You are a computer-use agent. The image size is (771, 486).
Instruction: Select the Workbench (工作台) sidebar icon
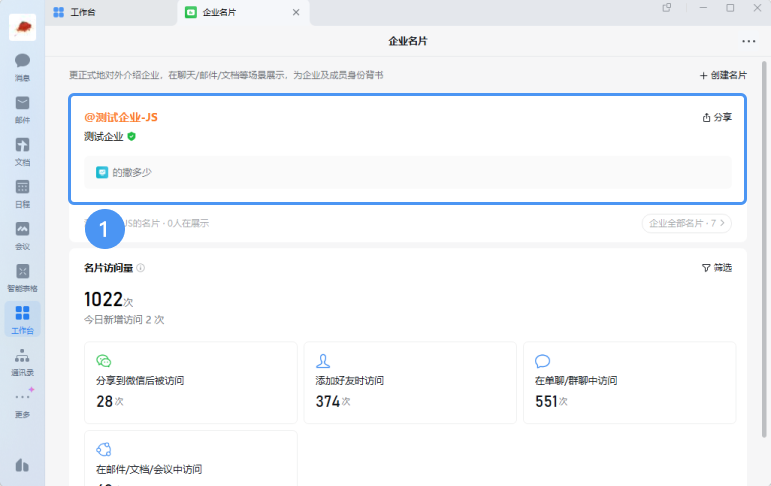pos(22,319)
